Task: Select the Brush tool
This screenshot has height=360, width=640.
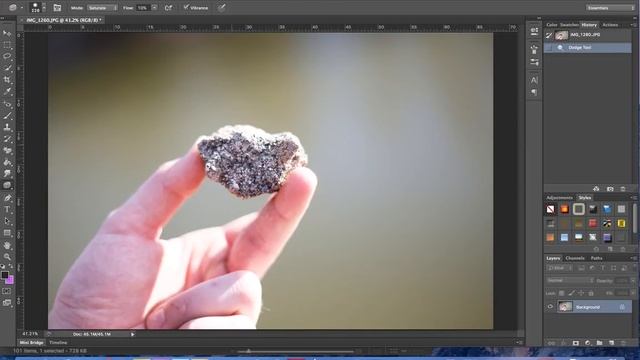Action: click(7, 116)
